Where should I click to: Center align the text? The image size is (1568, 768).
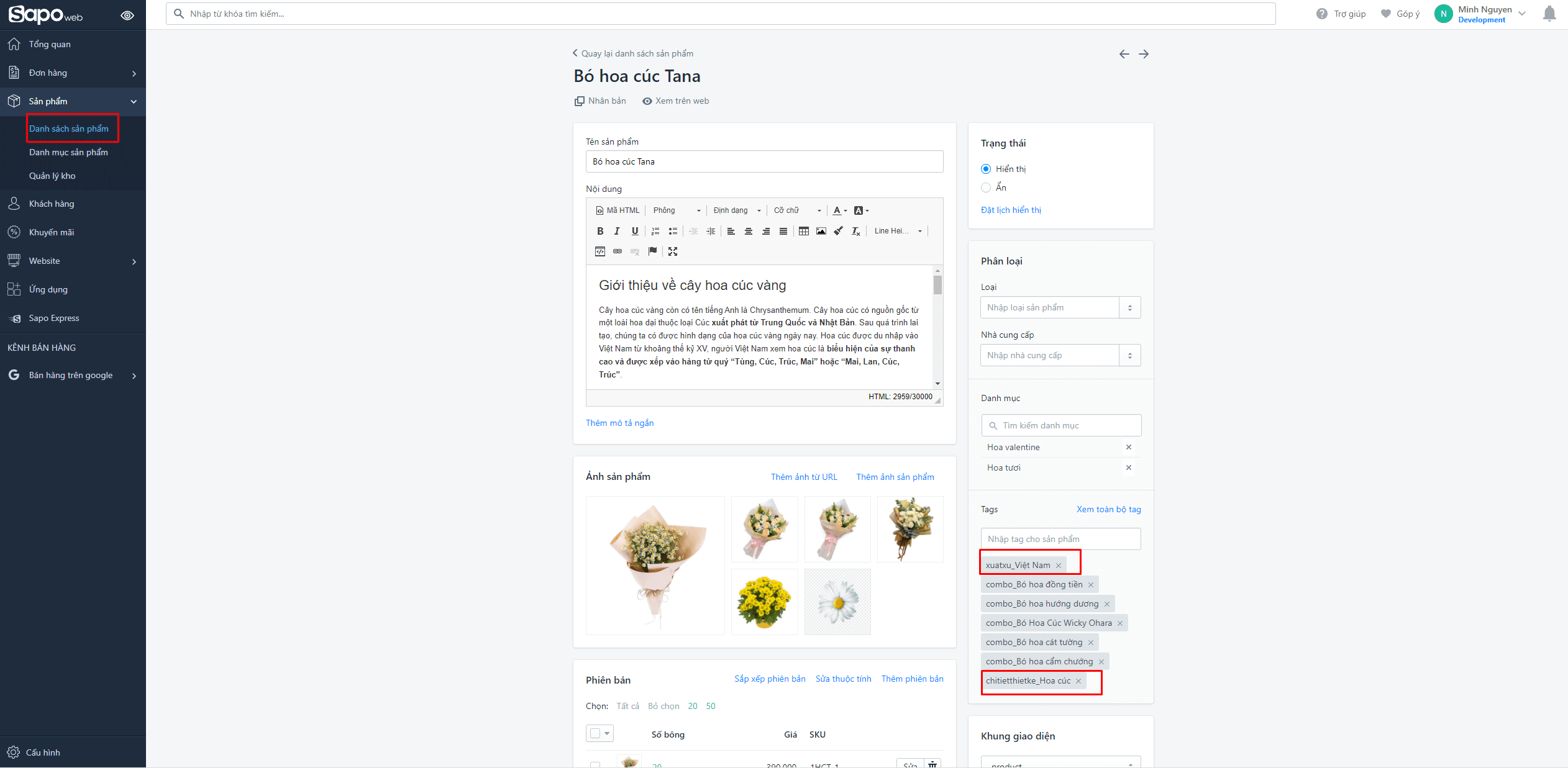pos(749,231)
